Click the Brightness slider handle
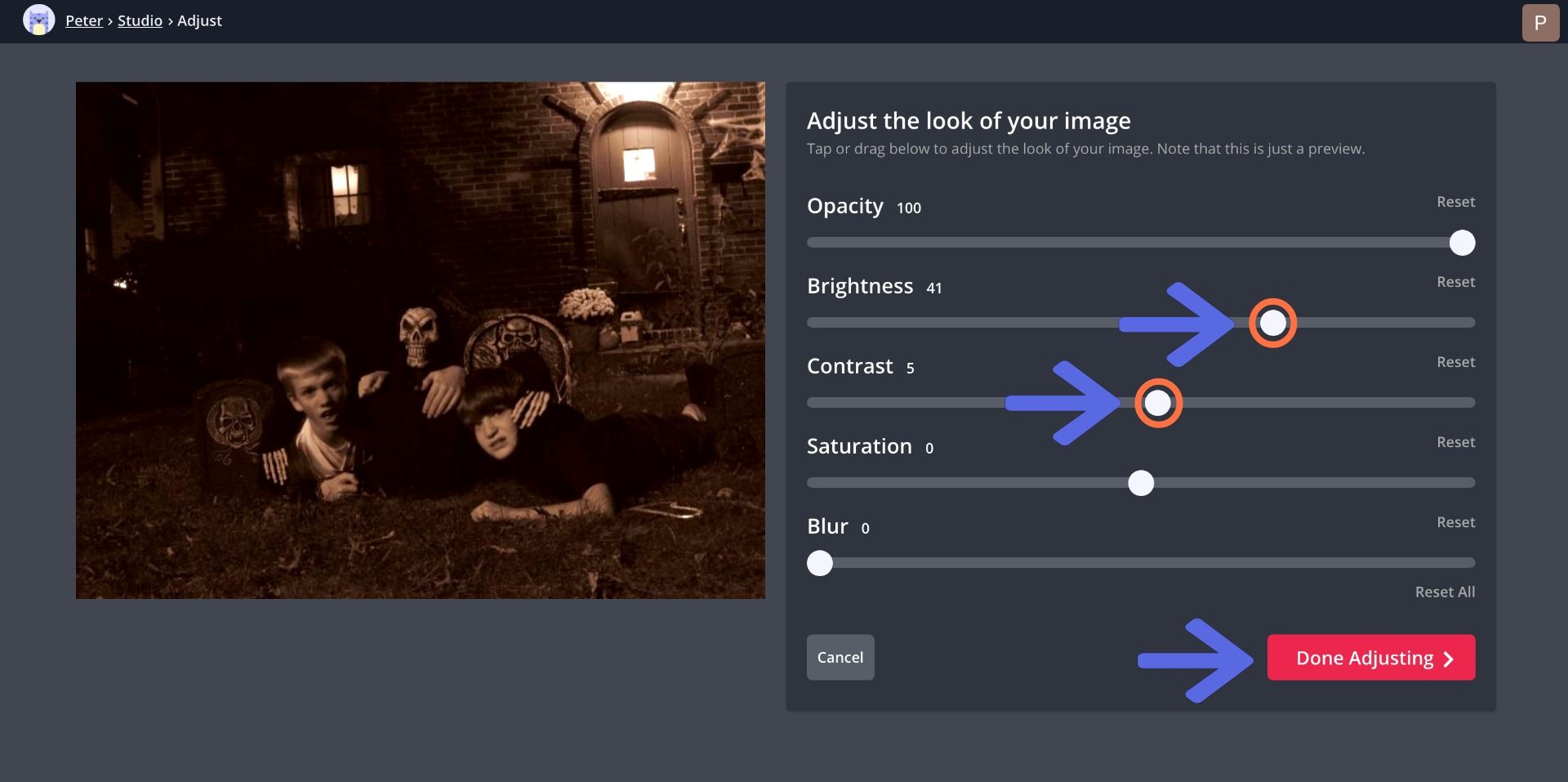The height and width of the screenshot is (782, 1568). click(x=1272, y=324)
